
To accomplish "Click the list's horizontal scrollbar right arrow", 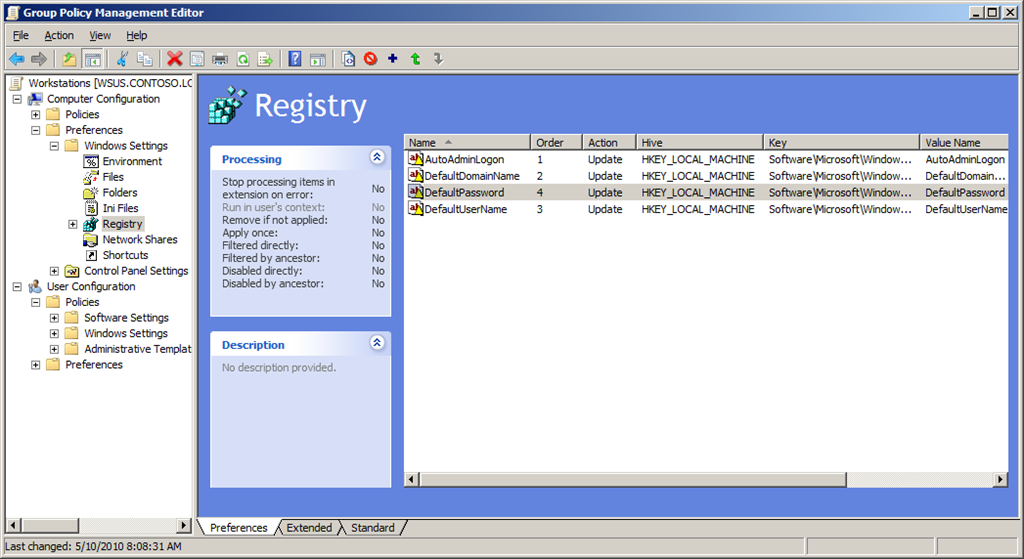I will click(1000, 480).
